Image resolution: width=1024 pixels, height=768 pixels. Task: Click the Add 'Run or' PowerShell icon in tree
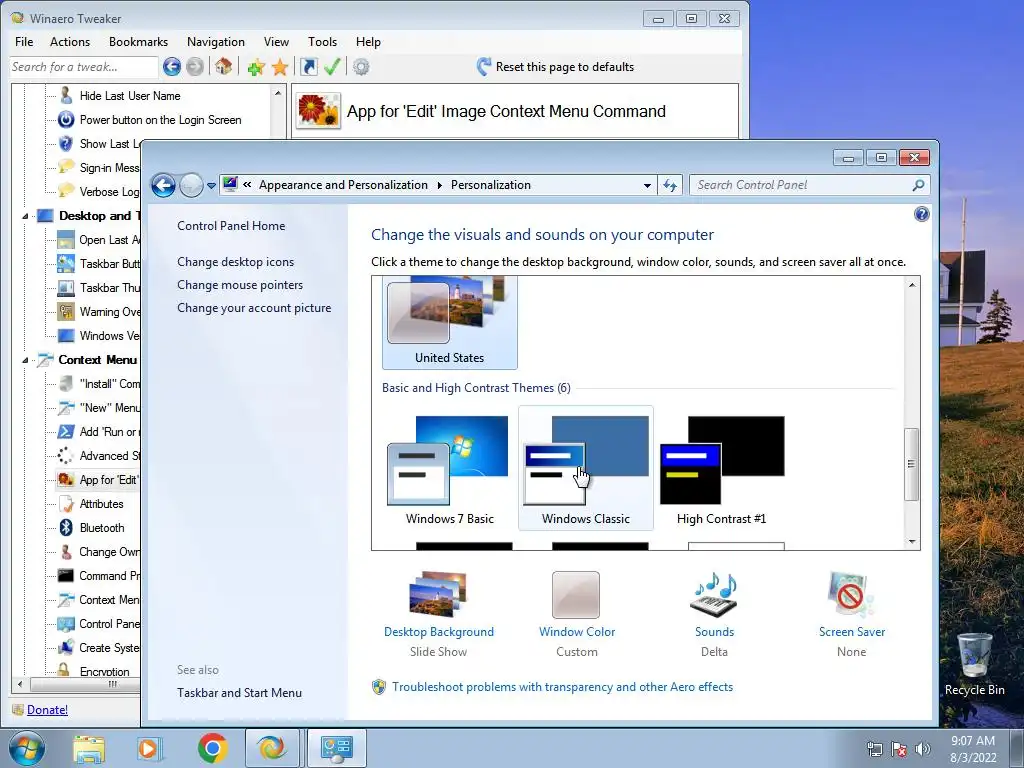point(66,432)
